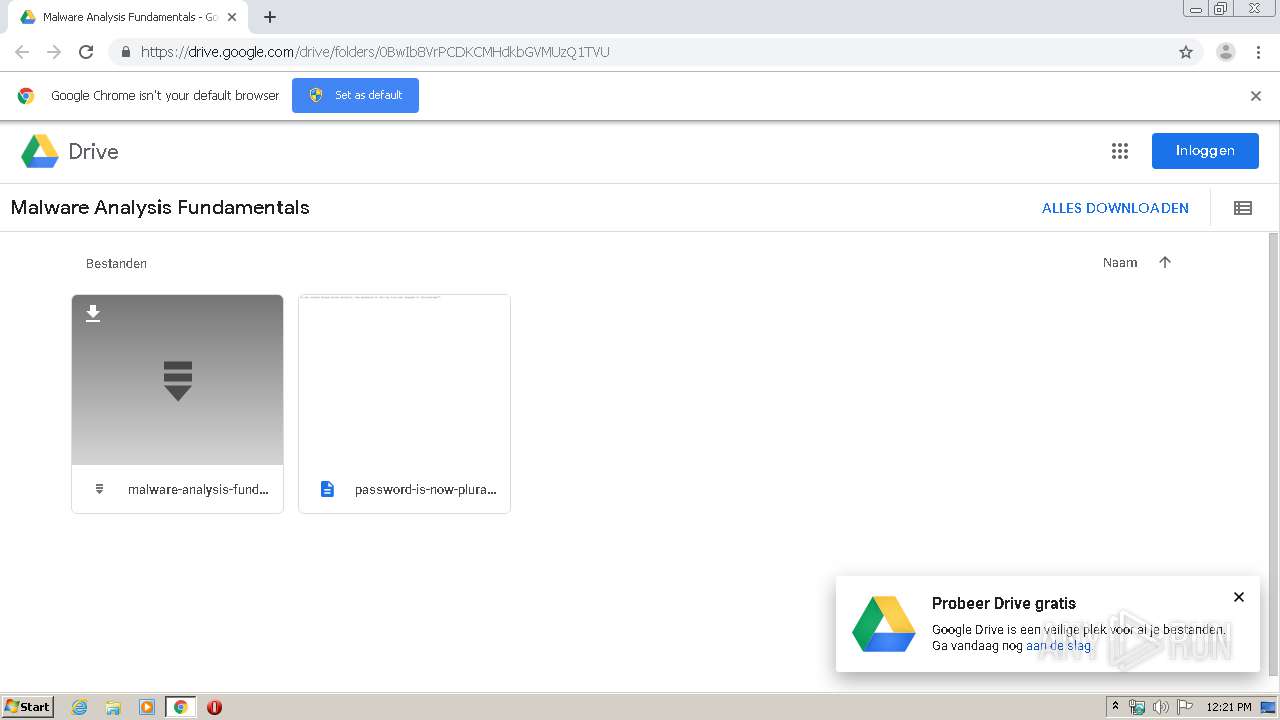Open Internet Explorer from taskbar

click(x=80, y=707)
